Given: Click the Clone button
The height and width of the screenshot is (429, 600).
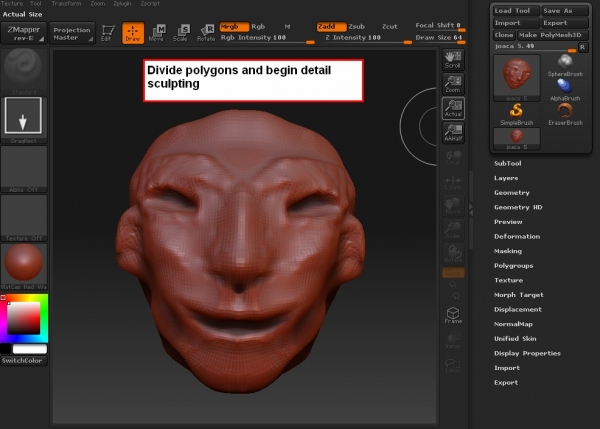Looking at the screenshot, I should tap(504, 35).
